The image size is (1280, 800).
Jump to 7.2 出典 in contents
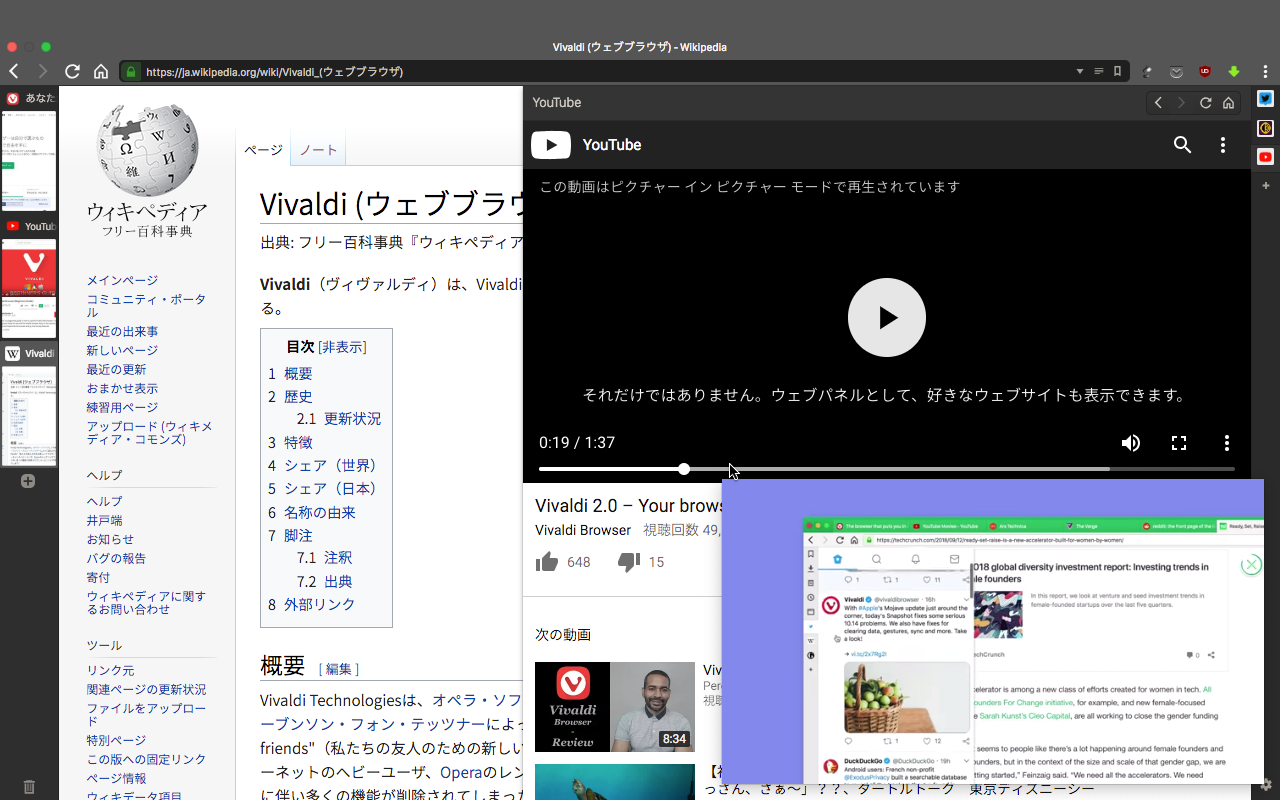(325, 581)
